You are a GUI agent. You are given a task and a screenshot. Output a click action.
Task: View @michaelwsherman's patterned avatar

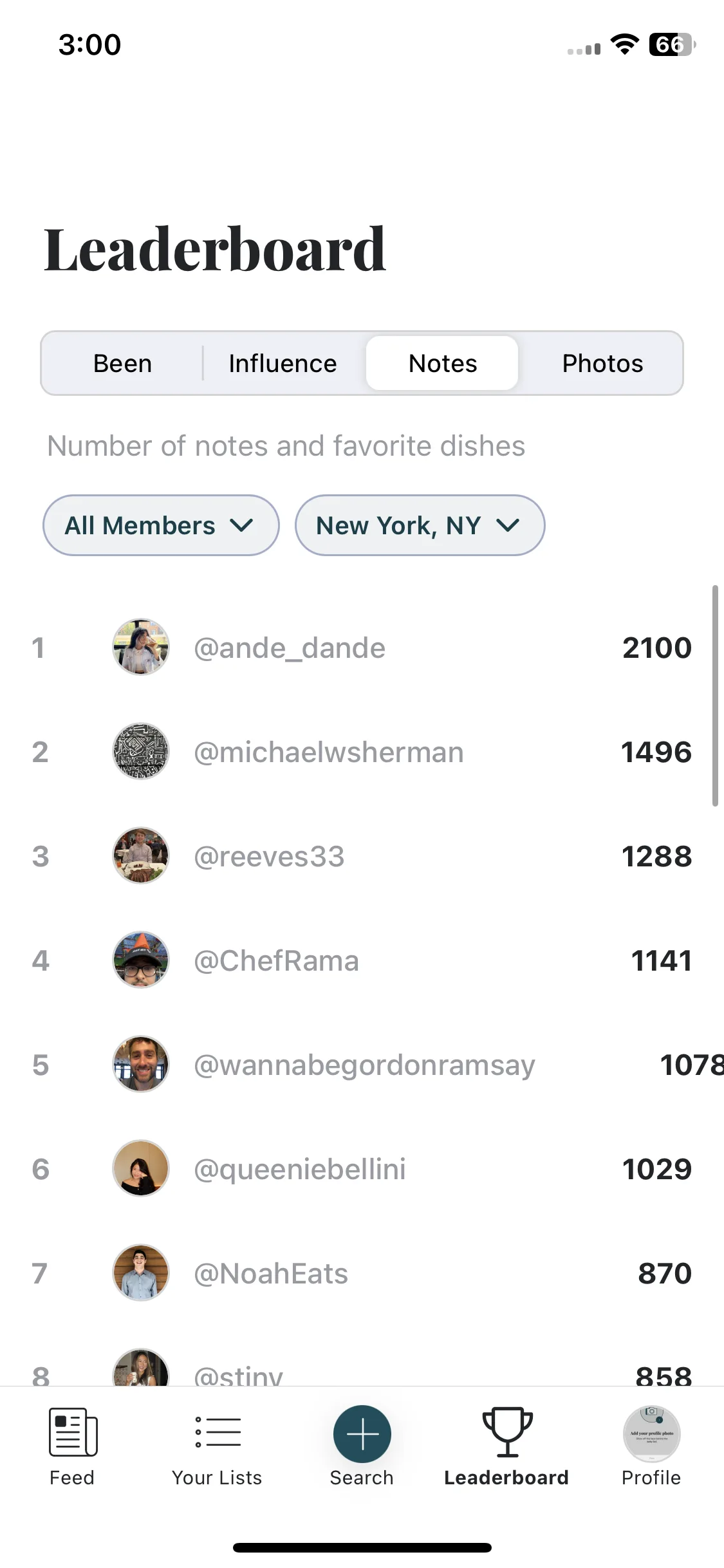click(141, 751)
